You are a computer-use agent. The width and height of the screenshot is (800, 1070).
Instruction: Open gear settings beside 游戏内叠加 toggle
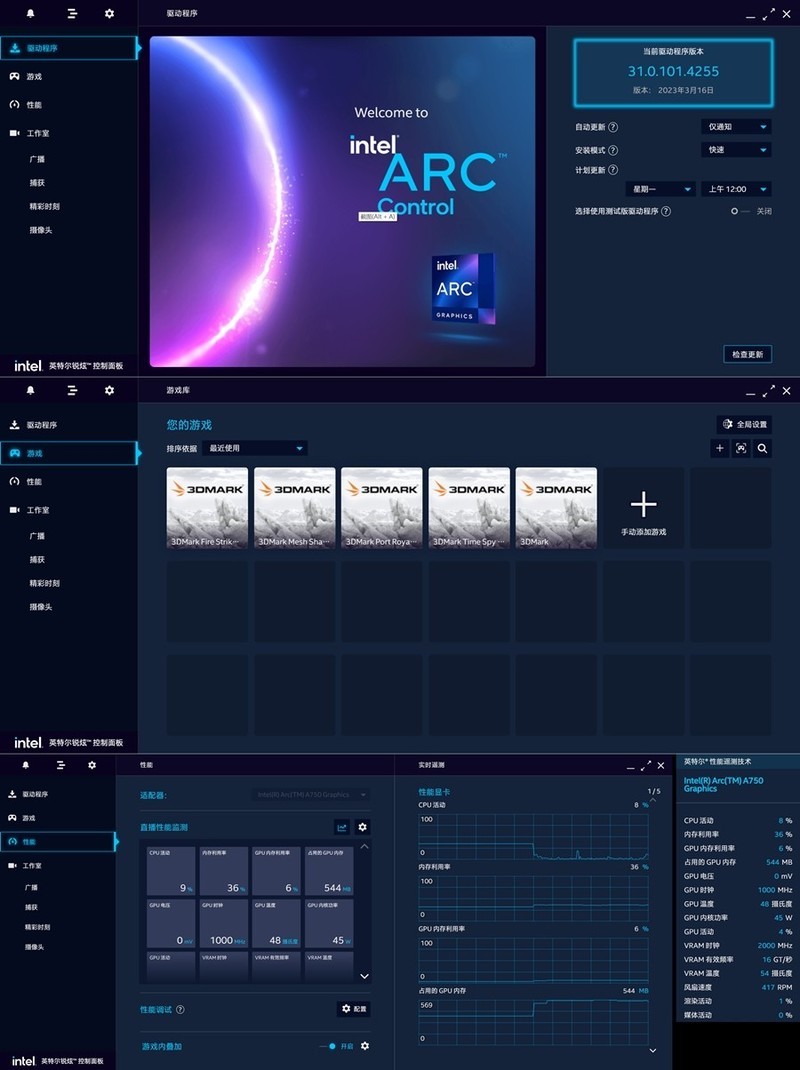click(365, 1045)
